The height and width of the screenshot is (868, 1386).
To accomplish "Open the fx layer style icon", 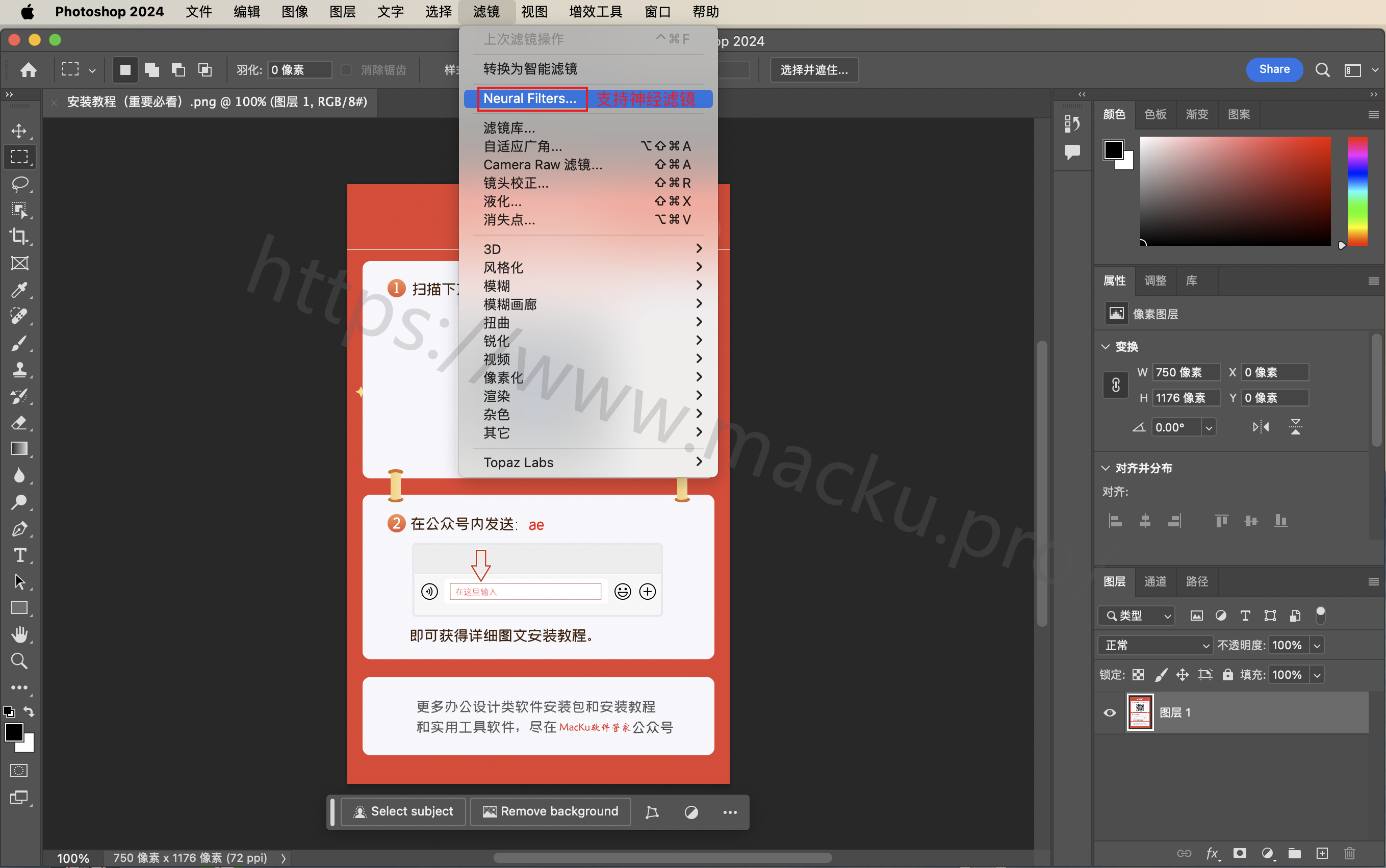I will [x=1212, y=853].
